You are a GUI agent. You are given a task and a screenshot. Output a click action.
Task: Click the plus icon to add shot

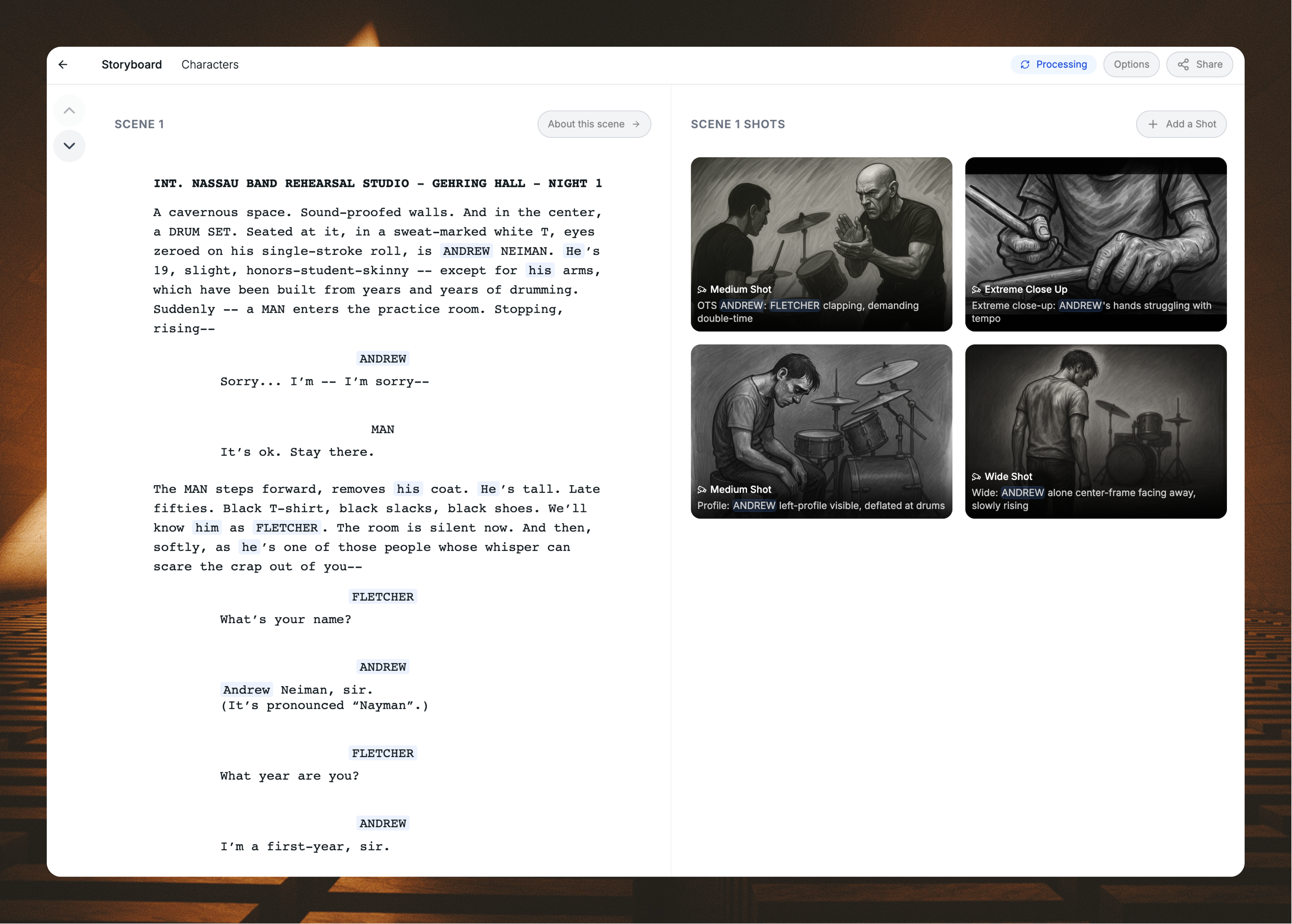click(x=1153, y=124)
